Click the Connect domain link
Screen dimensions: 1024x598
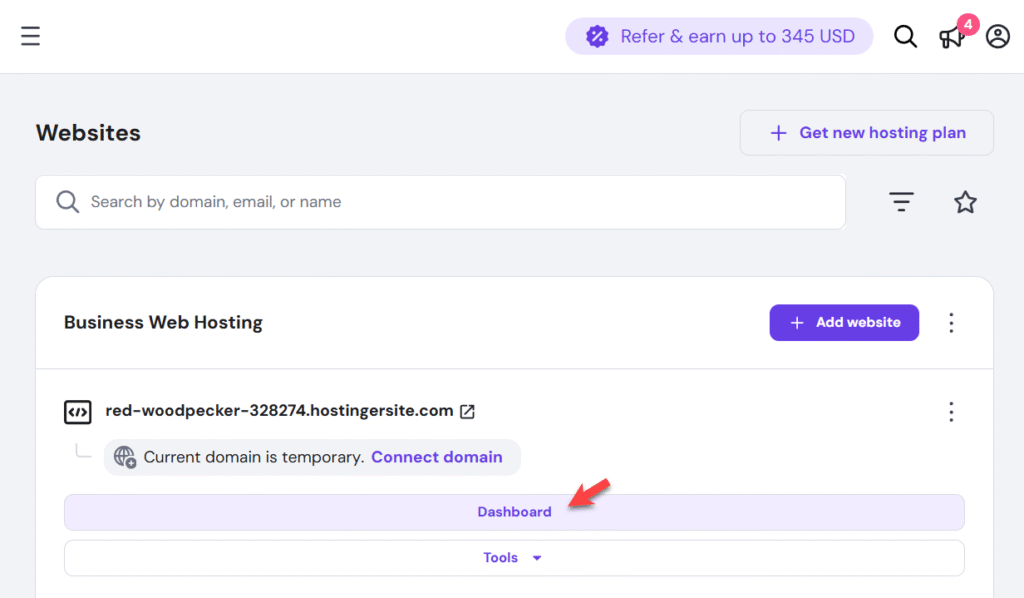click(436, 457)
